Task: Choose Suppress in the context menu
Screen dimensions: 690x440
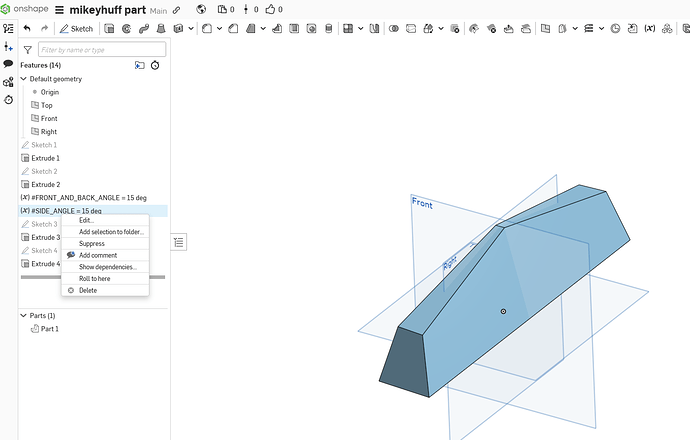Action: click(105, 243)
